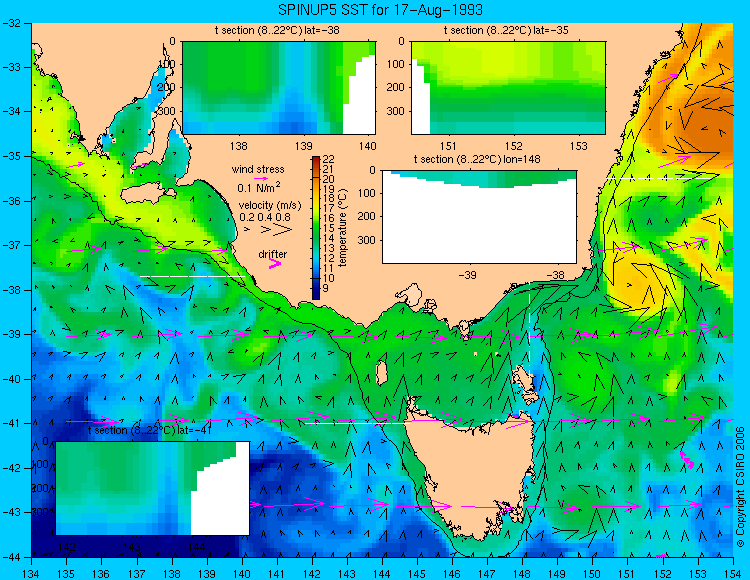
Task: Open the lat=-38 temperature section inset
Action: pyautogui.click(x=279, y=88)
